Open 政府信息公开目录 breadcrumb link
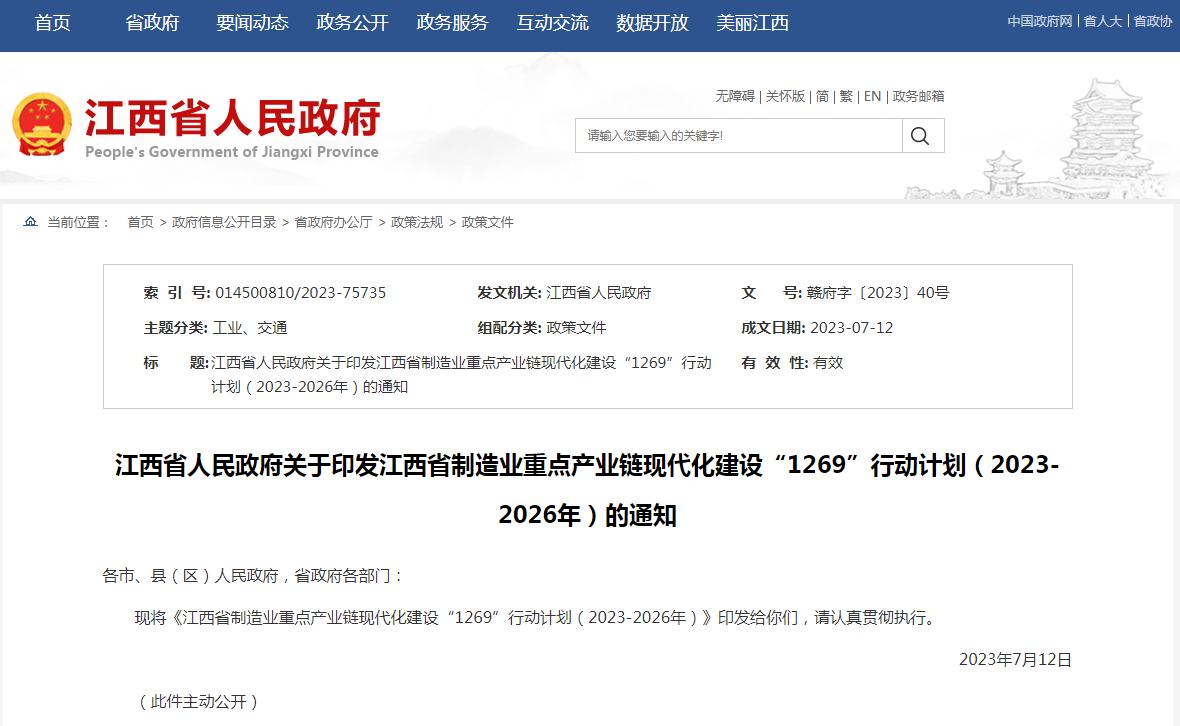 pyautogui.click(x=224, y=222)
